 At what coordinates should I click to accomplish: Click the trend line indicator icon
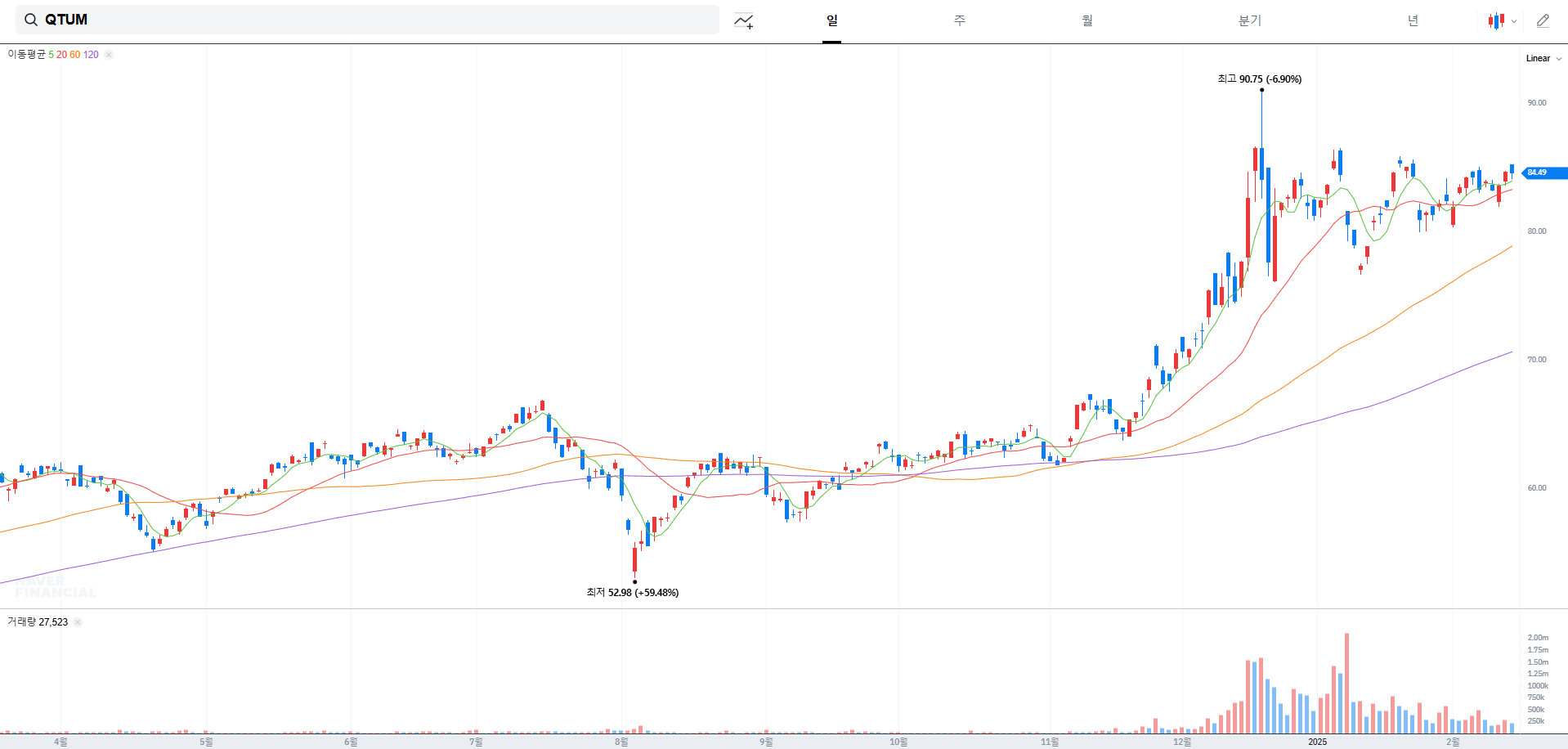(x=742, y=20)
